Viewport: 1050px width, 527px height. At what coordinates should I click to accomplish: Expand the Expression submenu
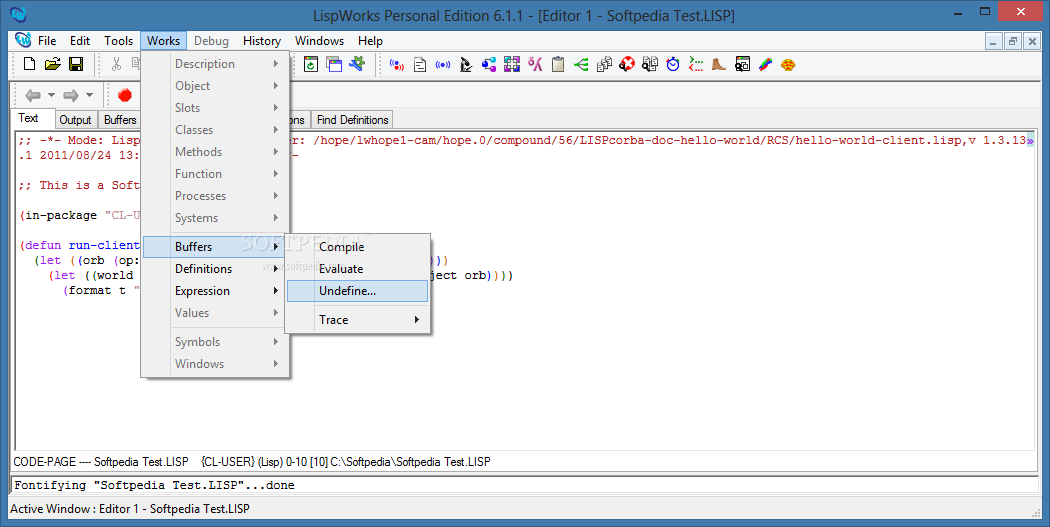pos(216,291)
